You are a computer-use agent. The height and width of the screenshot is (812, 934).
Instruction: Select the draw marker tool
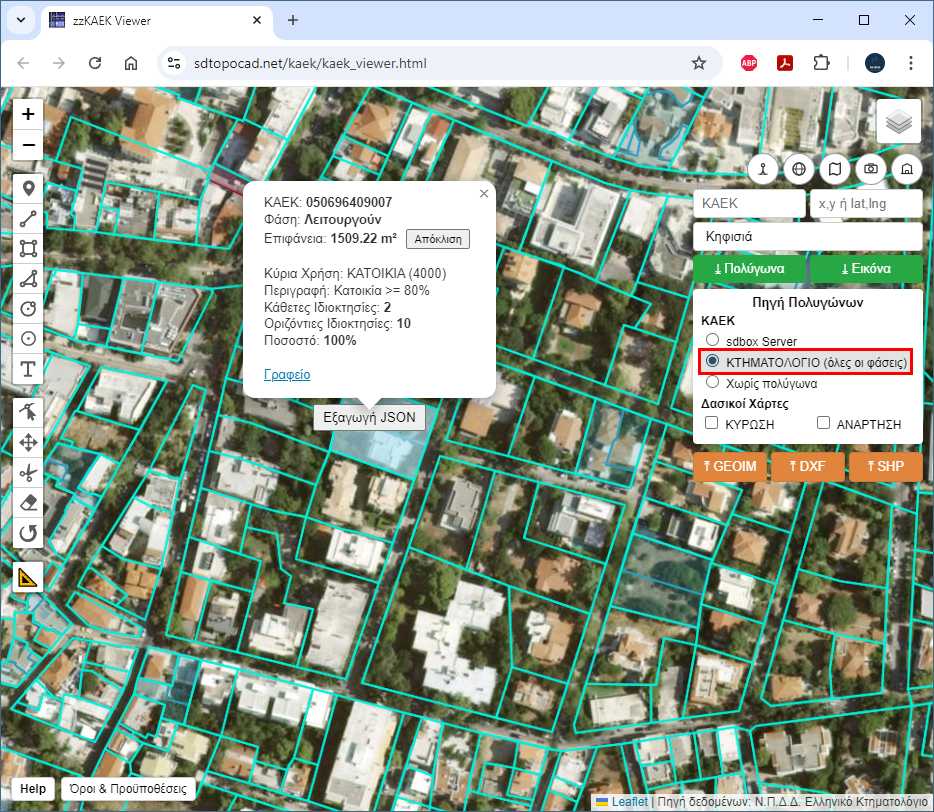[28, 188]
